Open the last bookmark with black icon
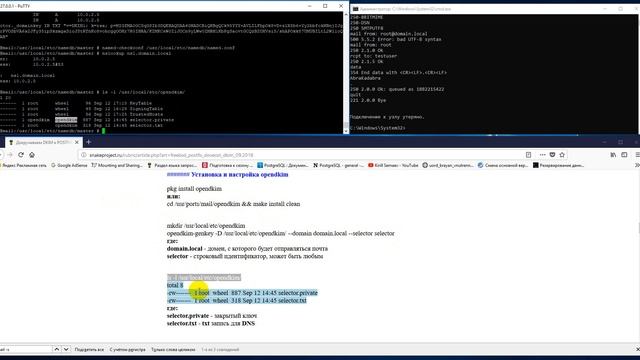Image resolution: width=640 pixels, height=360 pixels. 558,165
